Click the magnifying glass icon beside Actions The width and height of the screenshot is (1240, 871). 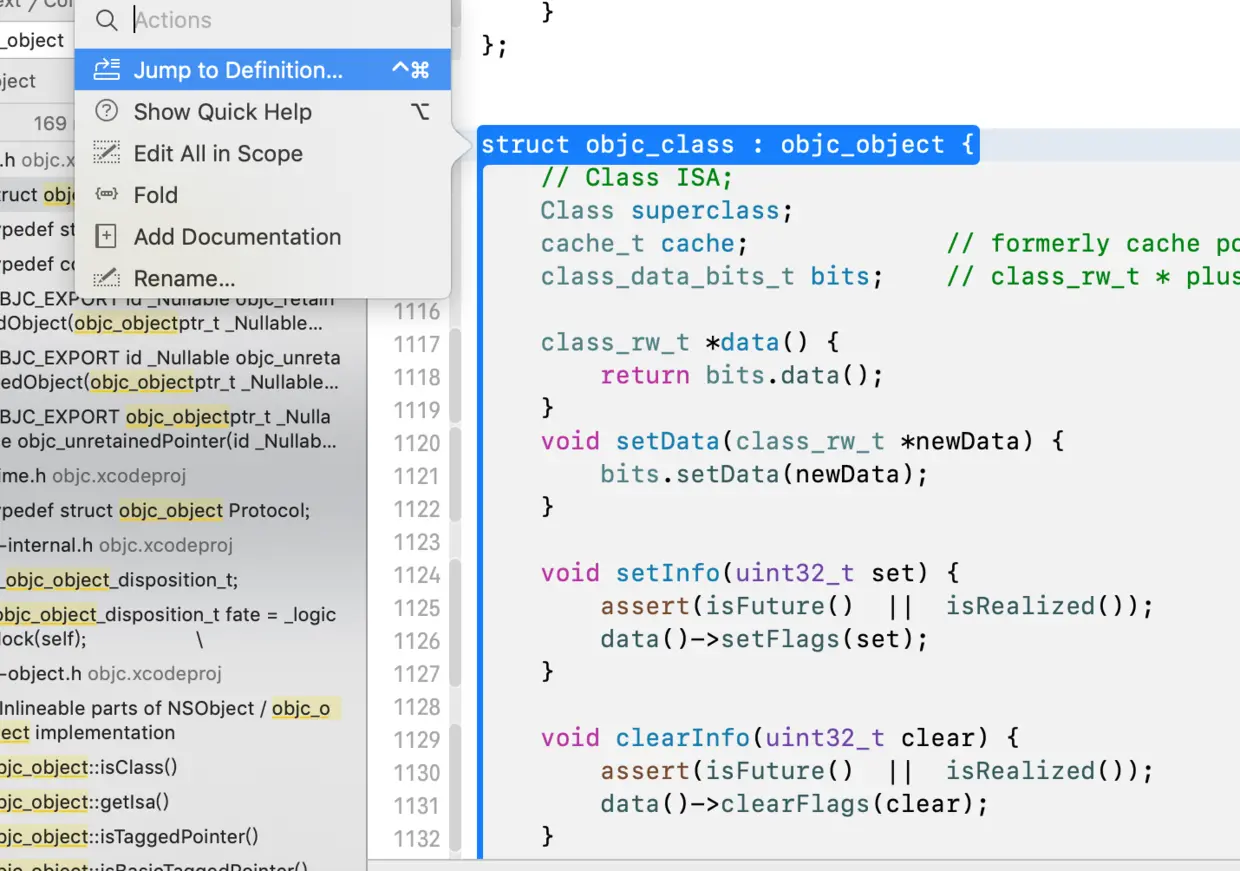click(106, 20)
